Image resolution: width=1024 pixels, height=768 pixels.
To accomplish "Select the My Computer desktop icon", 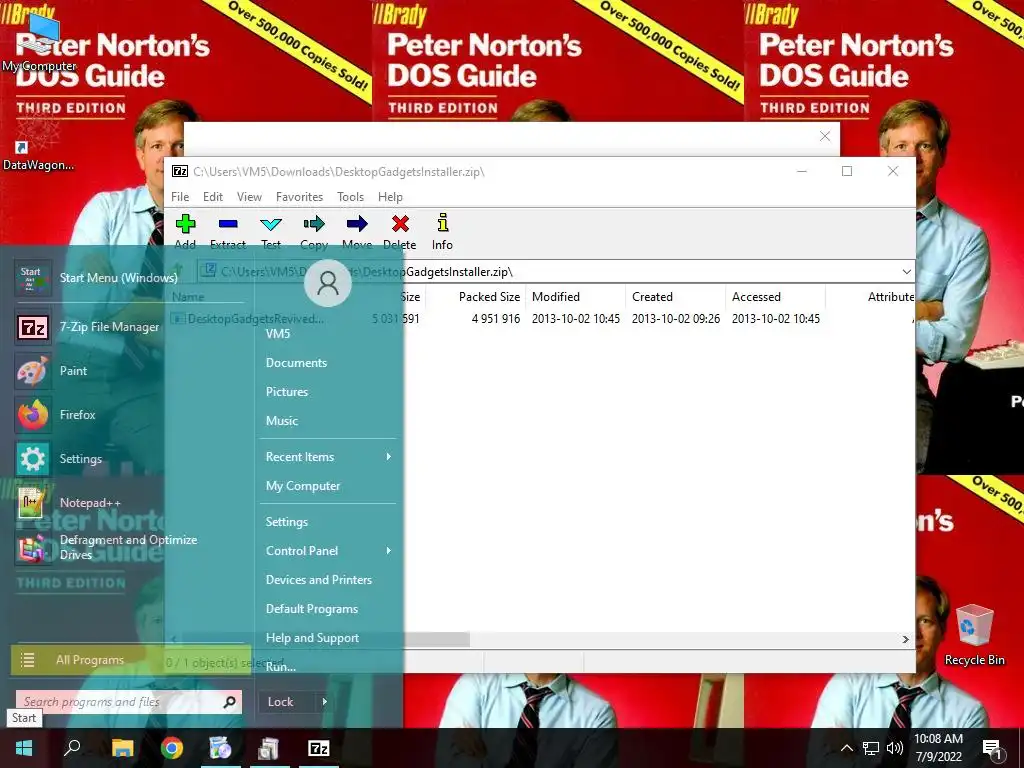I will point(39,43).
